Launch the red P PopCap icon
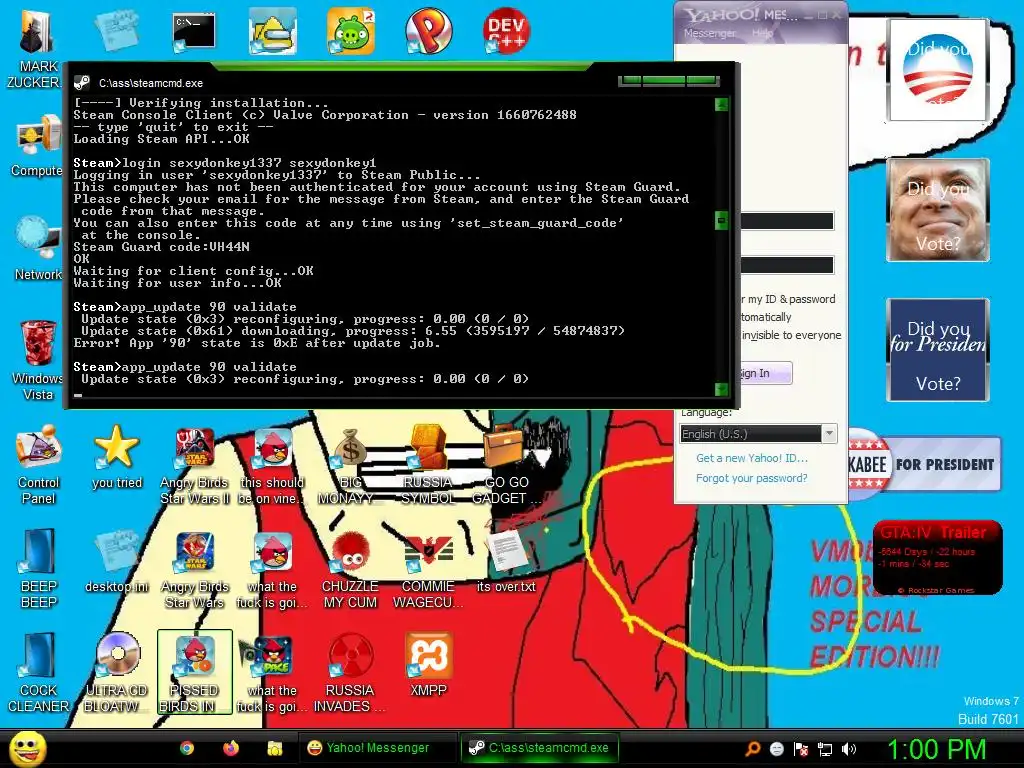This screenshot has width=1024, height=768. 428,31
